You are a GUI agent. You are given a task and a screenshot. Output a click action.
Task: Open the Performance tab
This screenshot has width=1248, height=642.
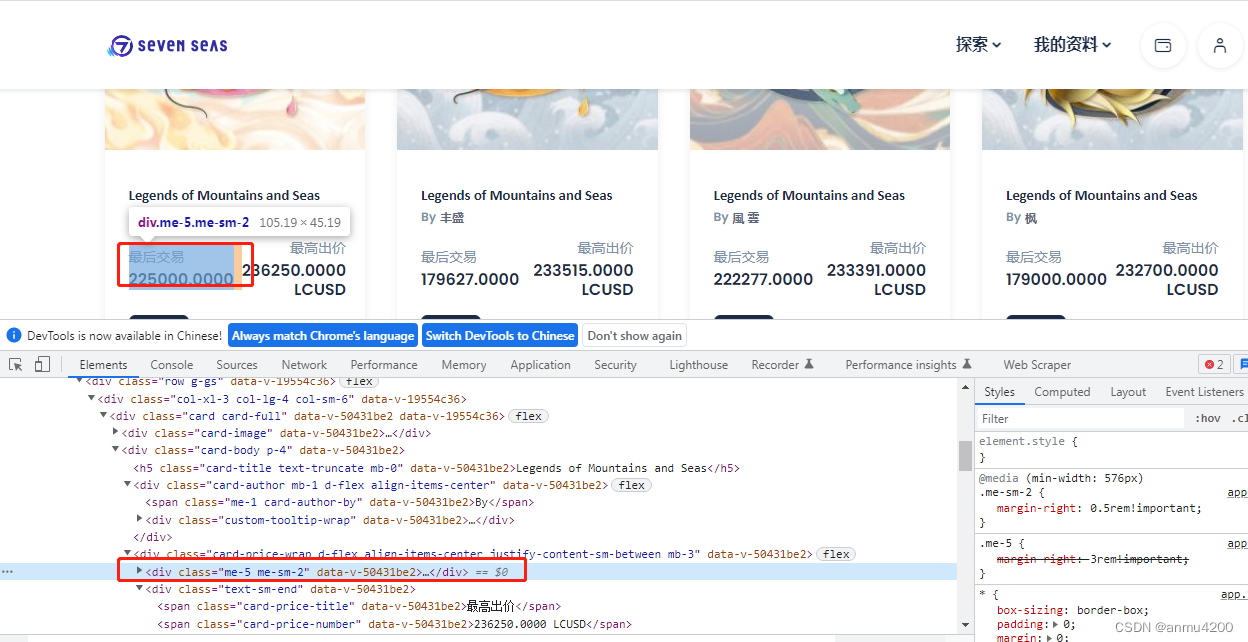[x=384, y=365]
